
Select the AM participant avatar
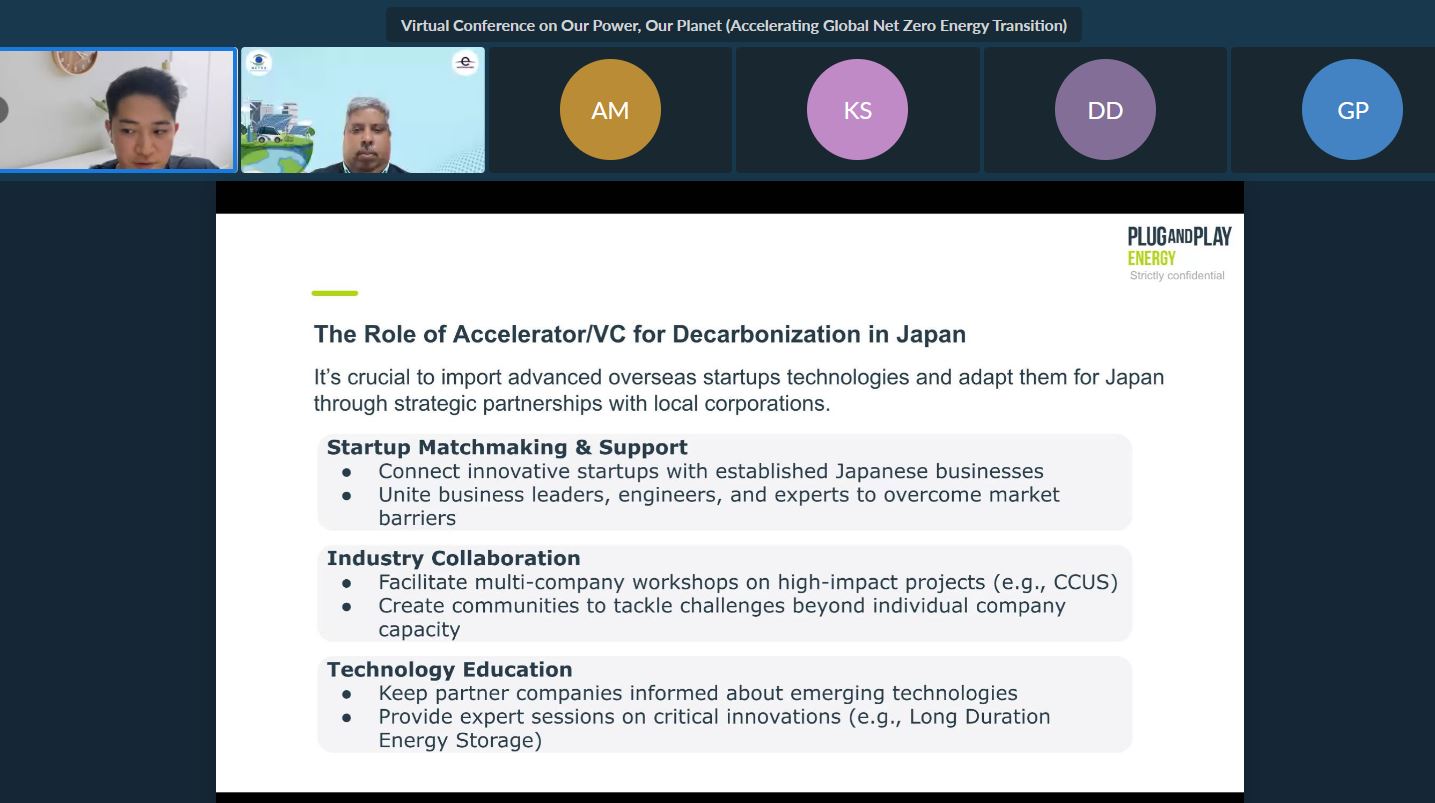pos(610,110)
